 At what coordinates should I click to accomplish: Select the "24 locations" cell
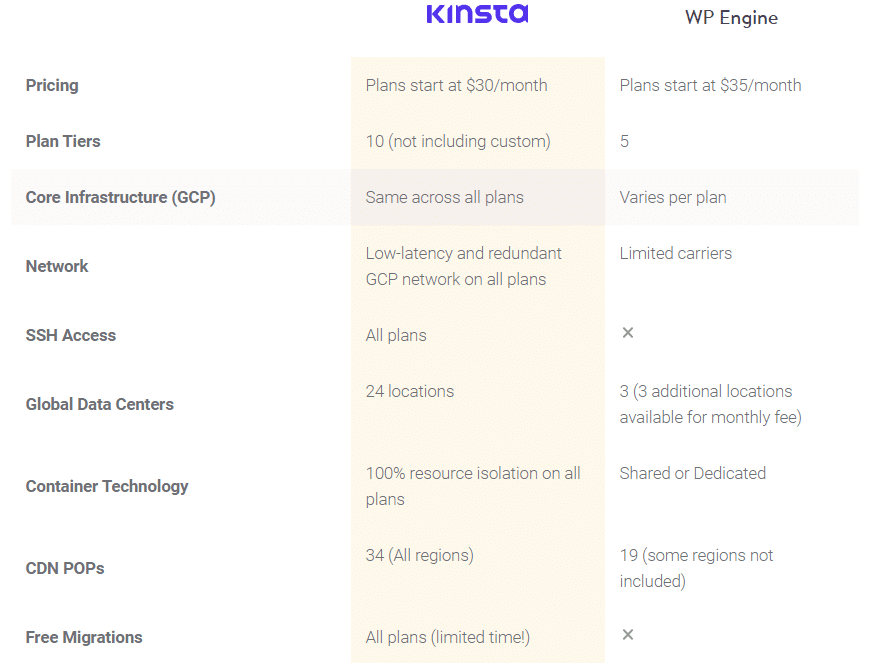tap(410, 391)
